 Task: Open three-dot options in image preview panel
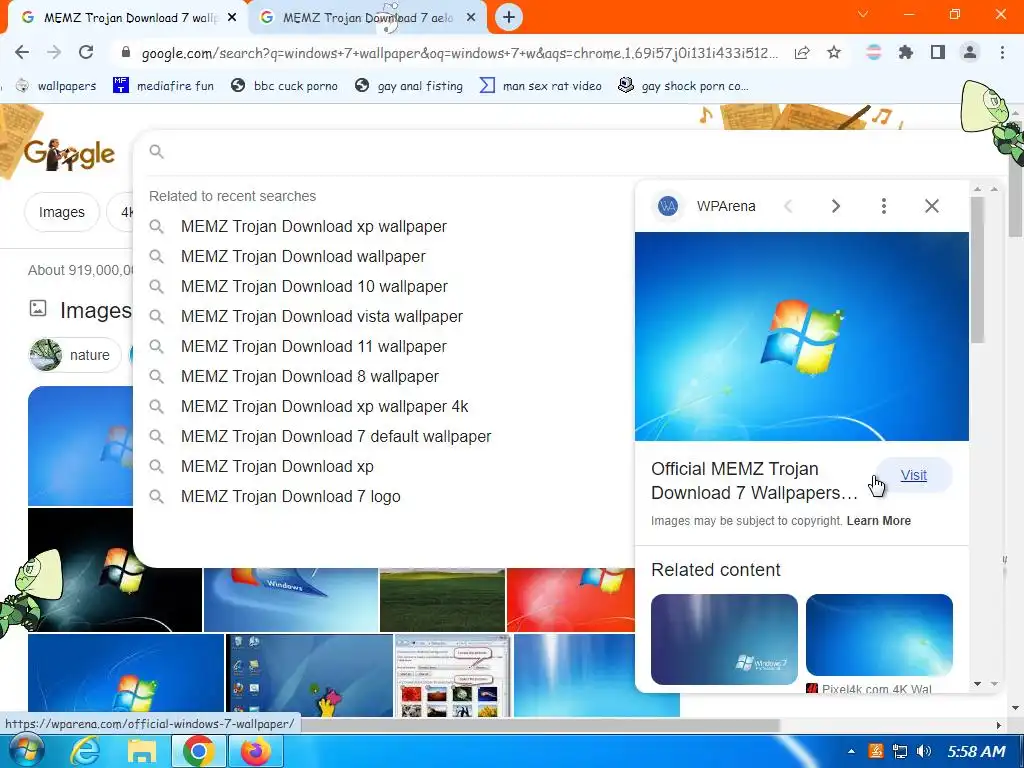point(884,206)
